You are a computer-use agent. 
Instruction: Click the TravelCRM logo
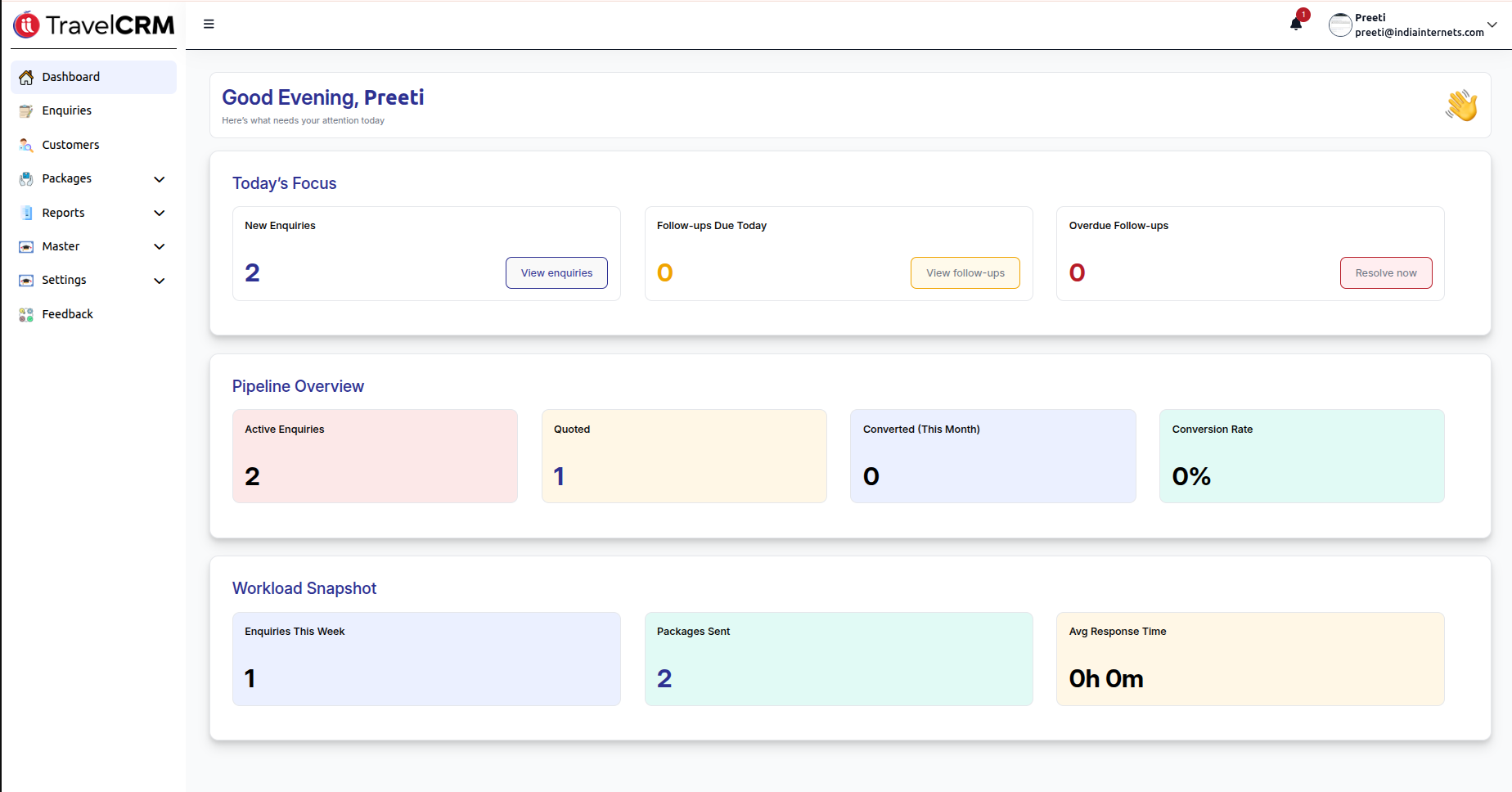[x=94, y=25]
